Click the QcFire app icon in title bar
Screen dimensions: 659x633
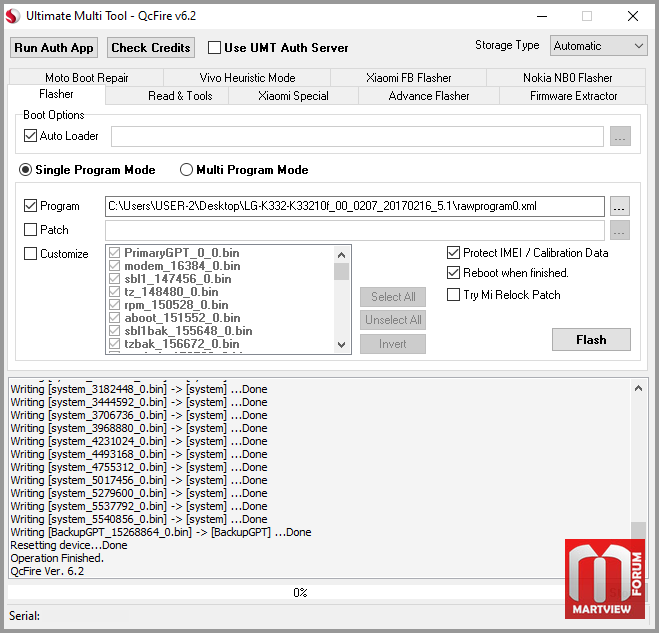coord(13,16)
